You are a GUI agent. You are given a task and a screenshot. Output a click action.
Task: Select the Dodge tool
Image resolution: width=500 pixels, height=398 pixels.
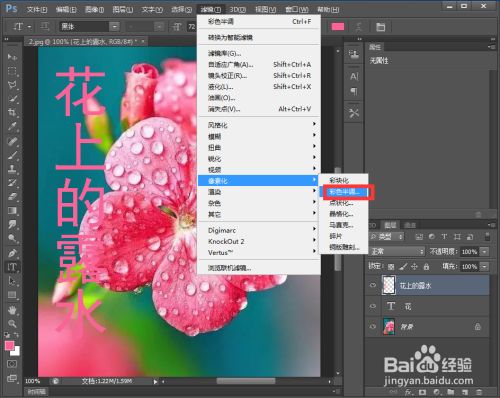(12, 238)
